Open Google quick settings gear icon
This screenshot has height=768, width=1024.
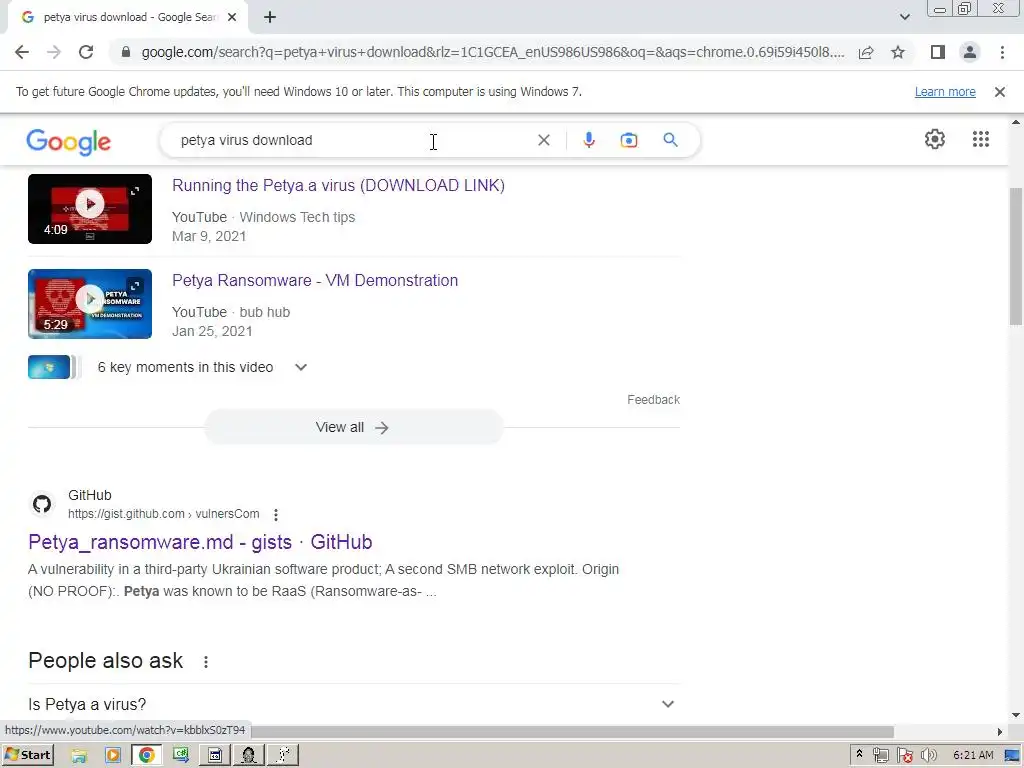(935, 139)
